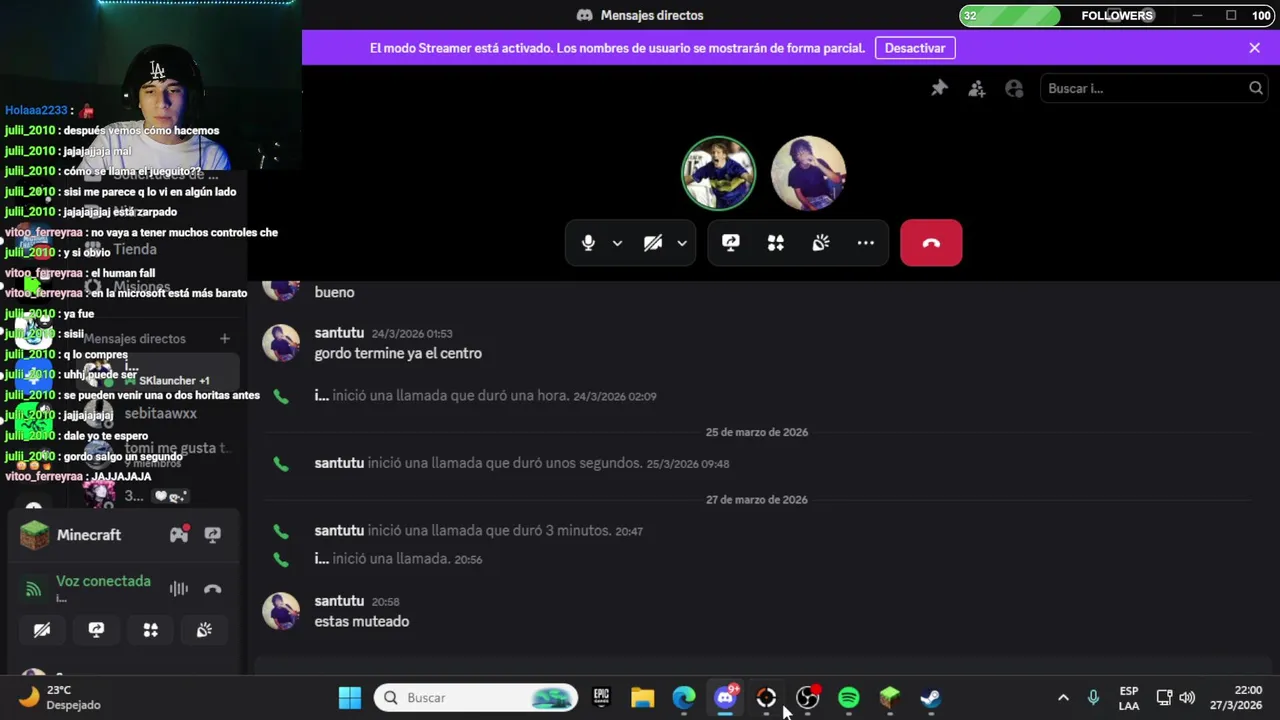This screenshot has height=720, width=1280.
Task: Open File Explorer from taskbar
Action: (642, 698)
